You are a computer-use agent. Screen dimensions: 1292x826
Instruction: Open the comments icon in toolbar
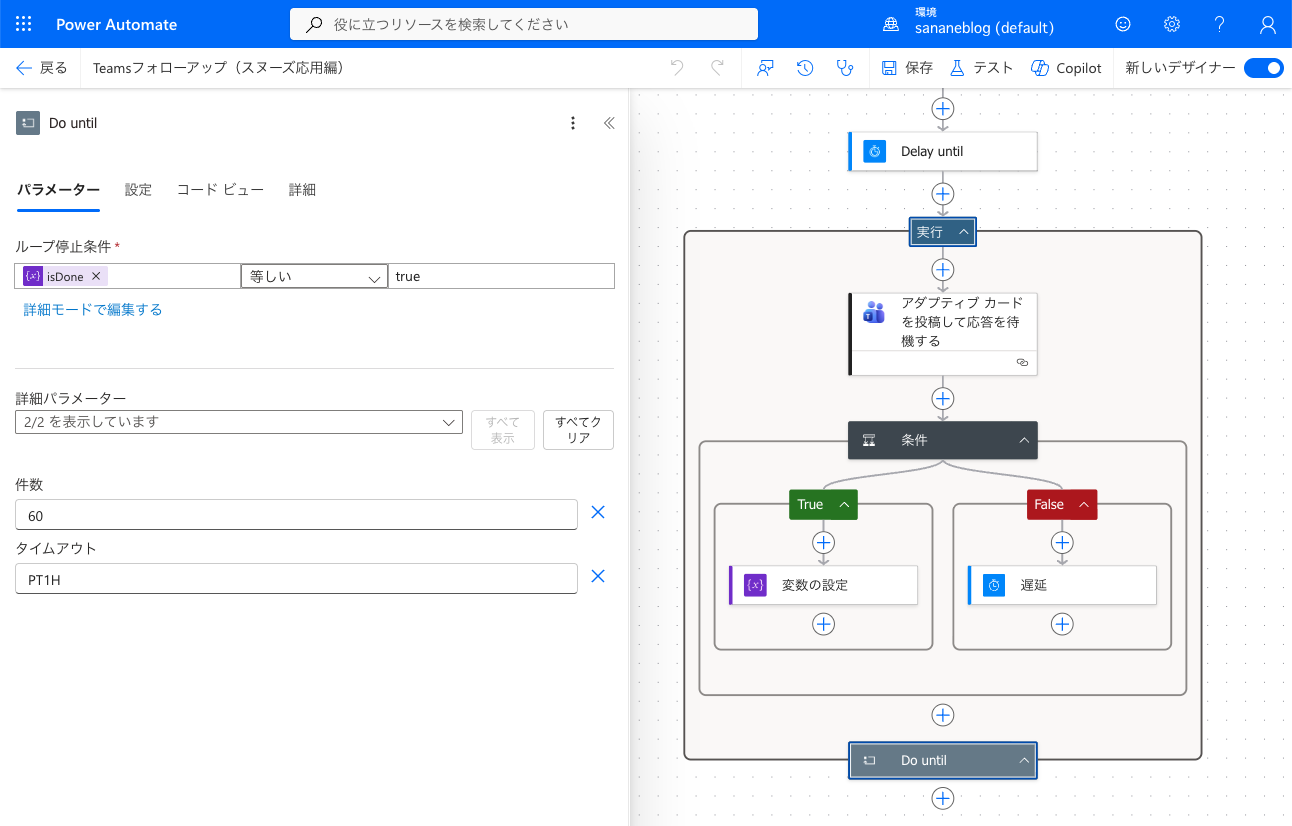766,68
